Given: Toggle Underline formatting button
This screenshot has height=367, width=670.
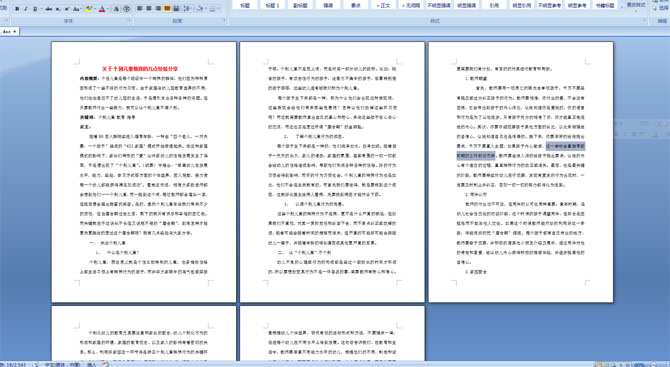Looking at the screenshot, I should [35, 9].
